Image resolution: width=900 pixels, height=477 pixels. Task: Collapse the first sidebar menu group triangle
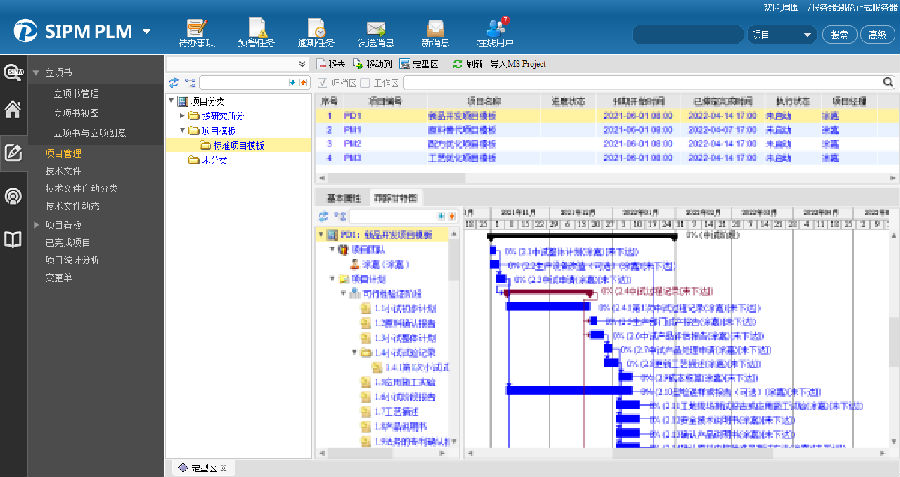[x=36, y=73]
